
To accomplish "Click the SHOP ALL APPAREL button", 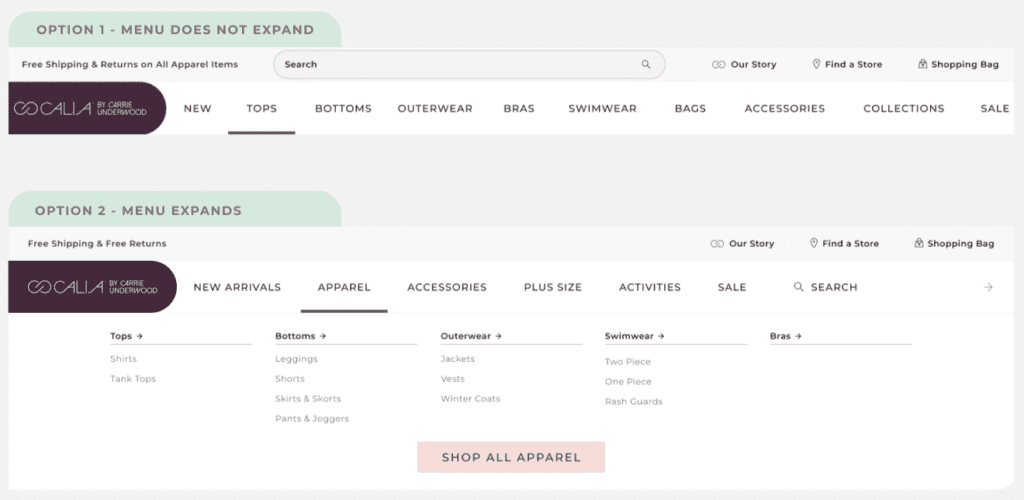I will point(511,458).
